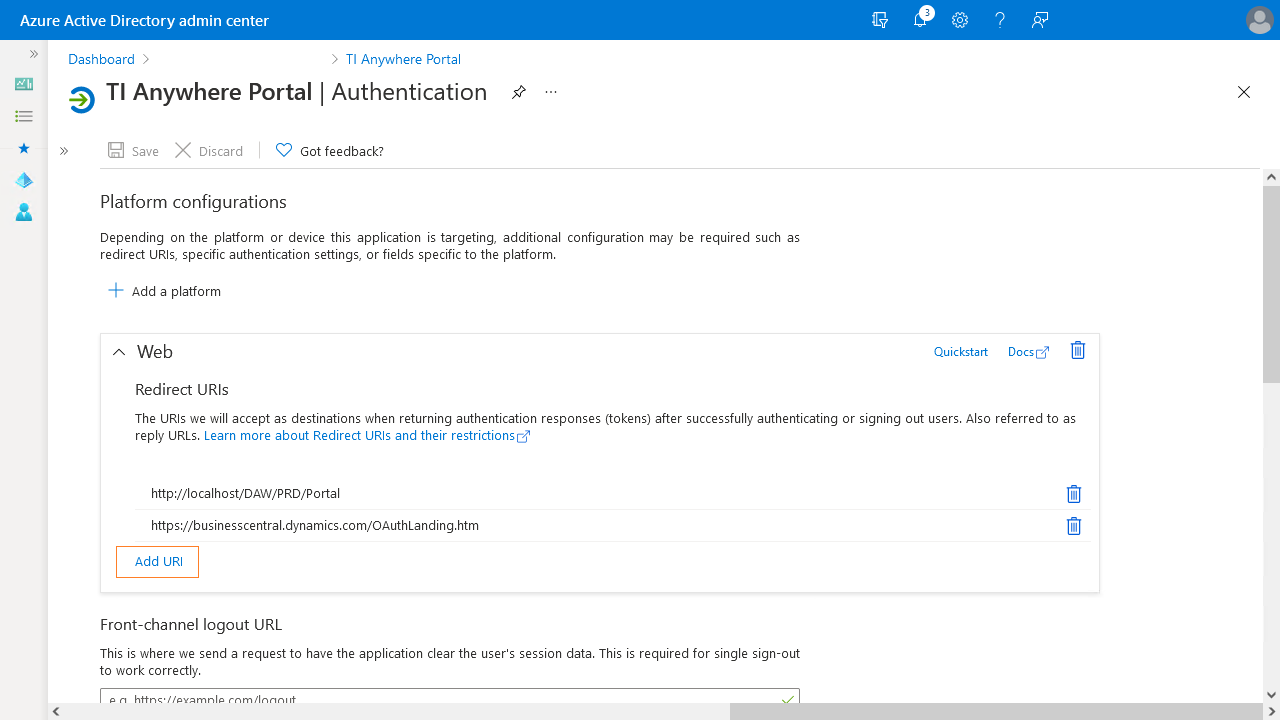This screenshot has width=1280, height=720.
Task: Go to the TI Anywhere Portal breadcrumb
Action: 403,59
